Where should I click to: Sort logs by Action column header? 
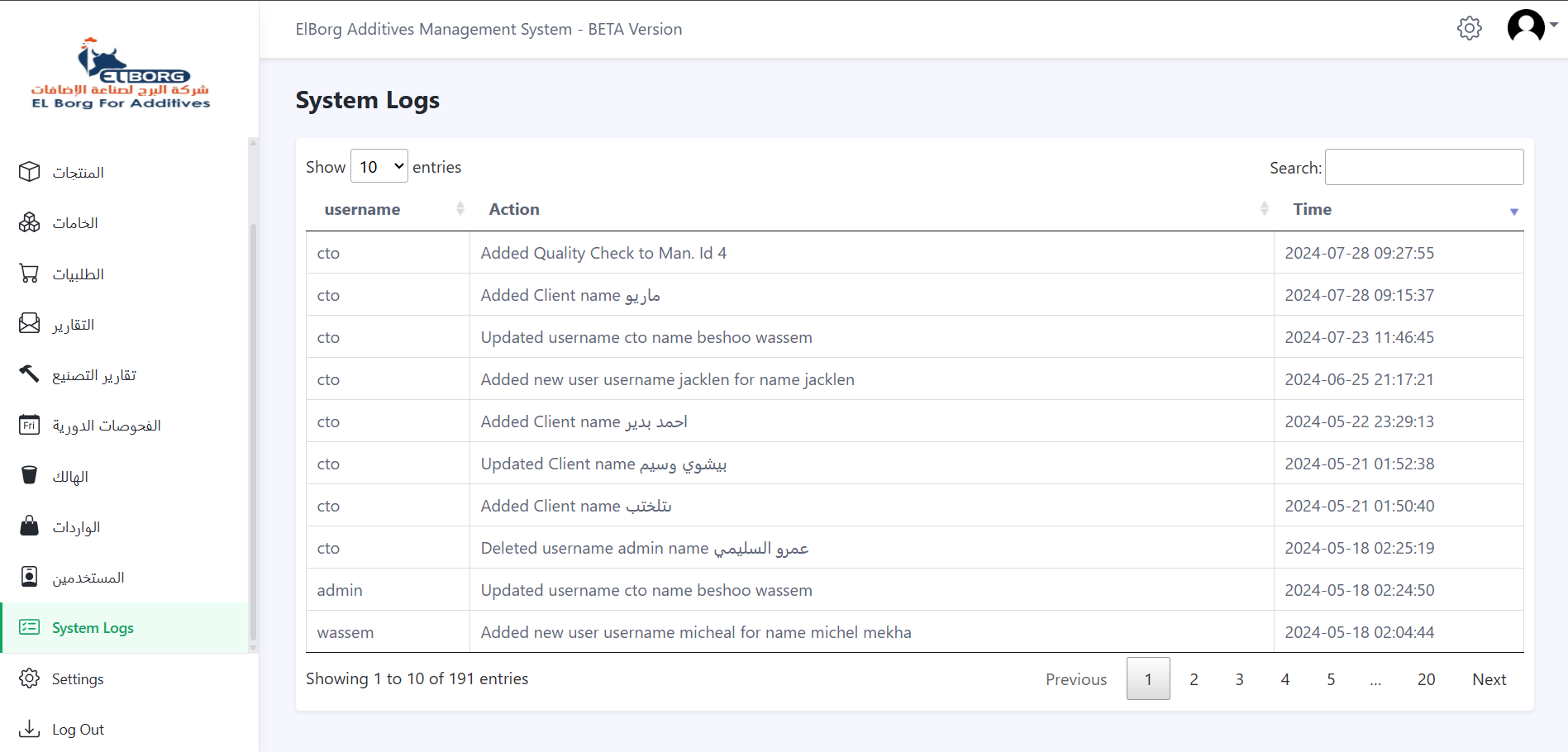(514, 210)
